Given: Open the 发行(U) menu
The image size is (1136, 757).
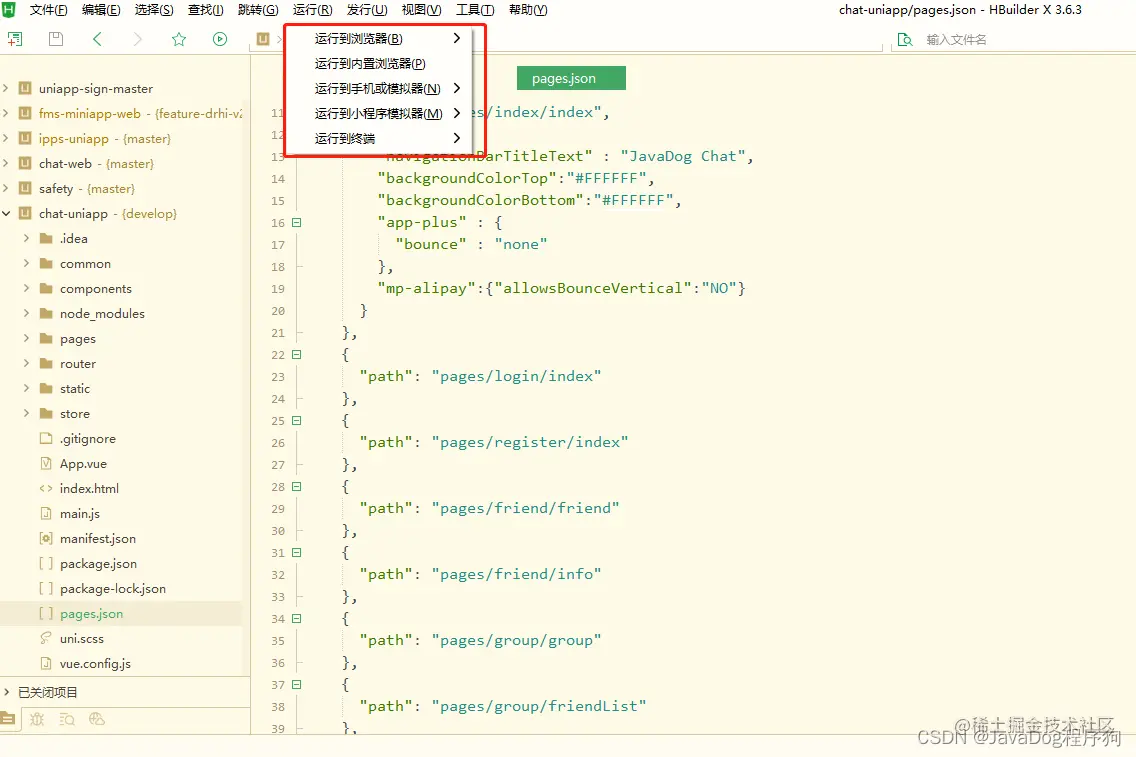Looking at the screenshot, I should click(x=367, y=9).
